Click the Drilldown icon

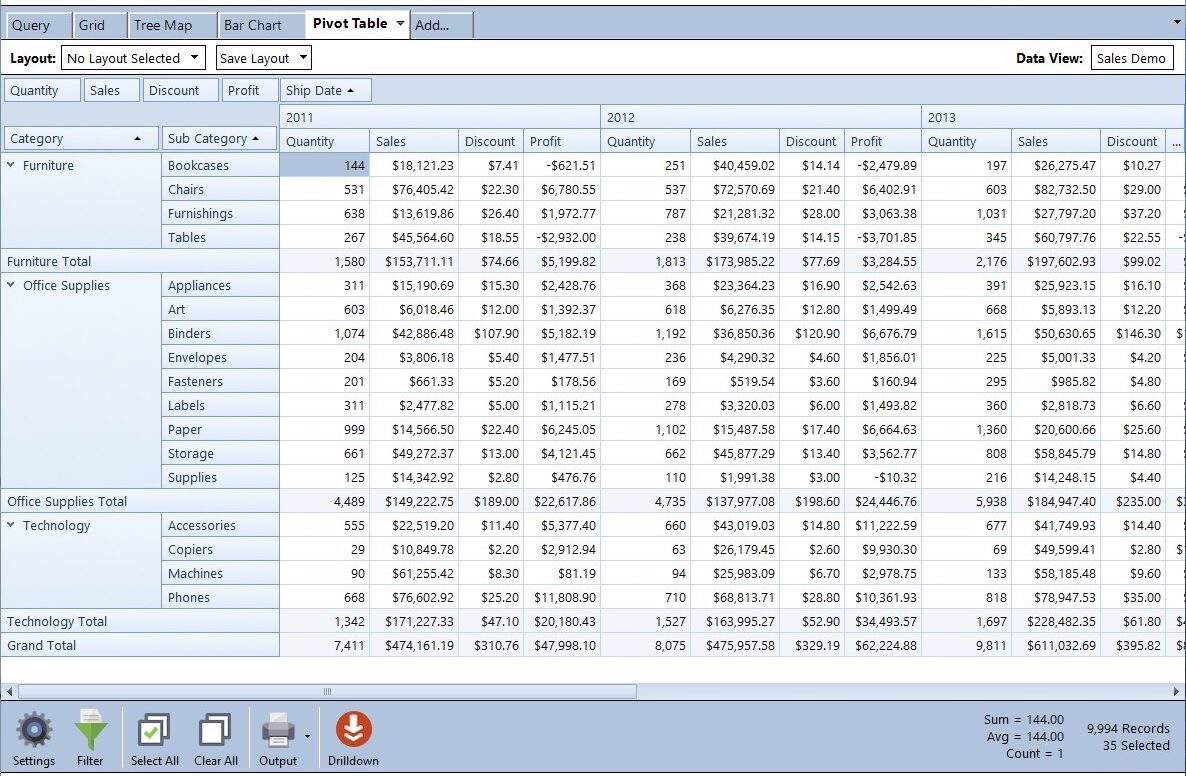click(353, 731)
